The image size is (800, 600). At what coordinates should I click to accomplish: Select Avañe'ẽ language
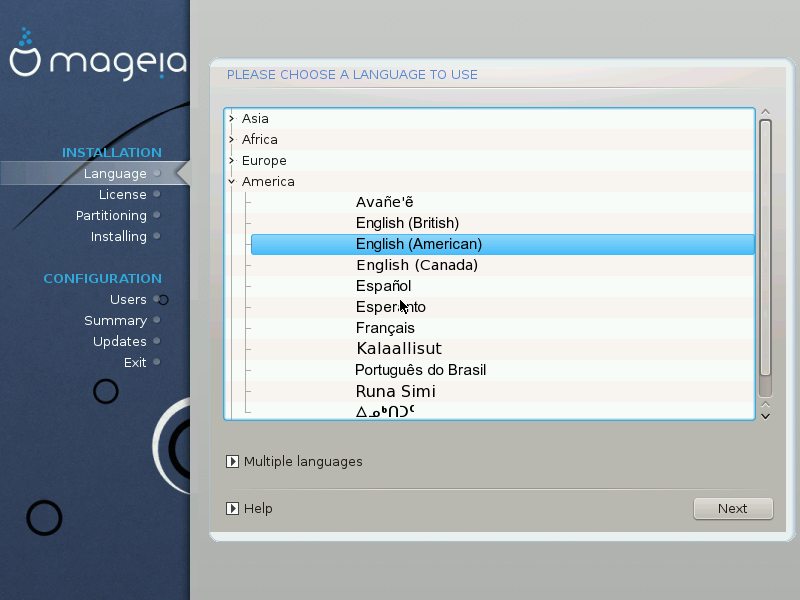coord(384,202)
